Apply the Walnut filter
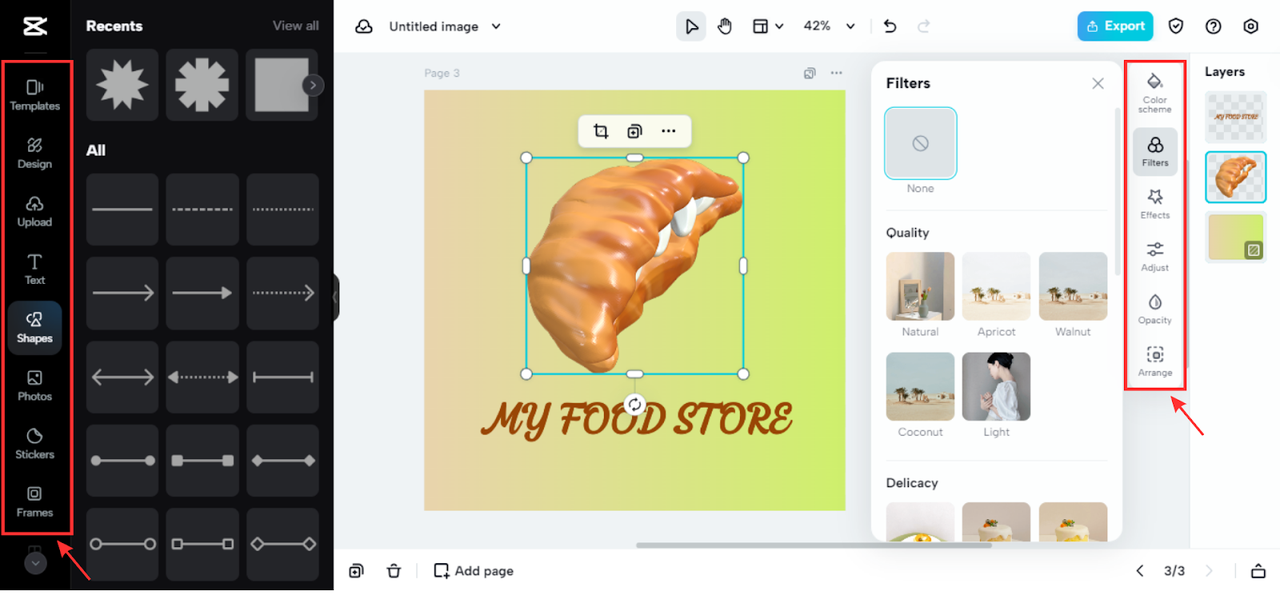The image size is (1280, 595). 1073,286
